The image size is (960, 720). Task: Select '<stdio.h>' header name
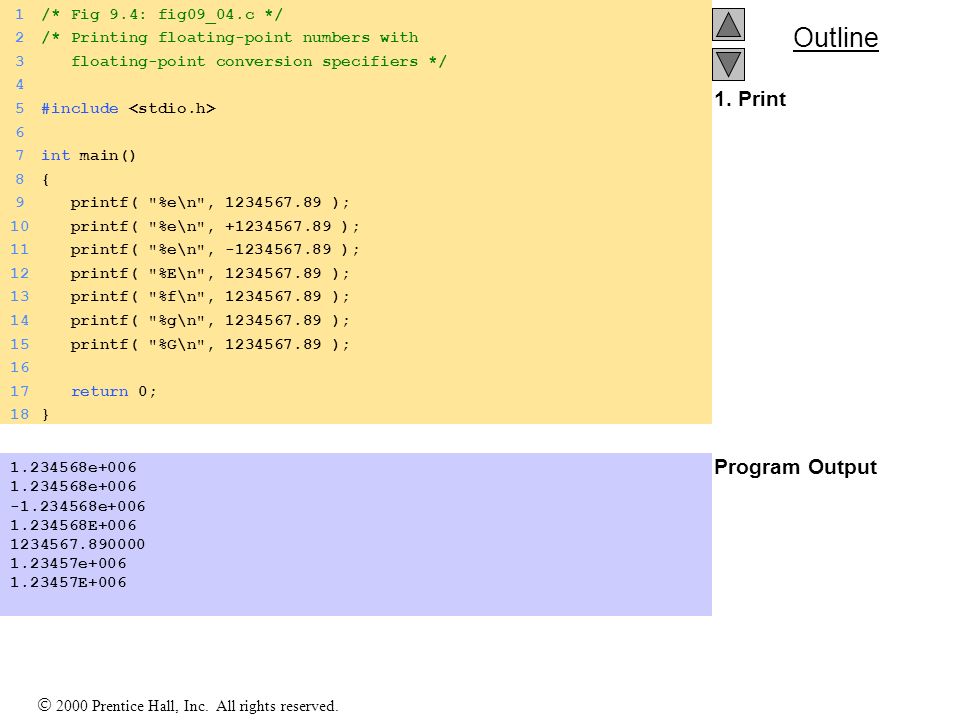172,108
